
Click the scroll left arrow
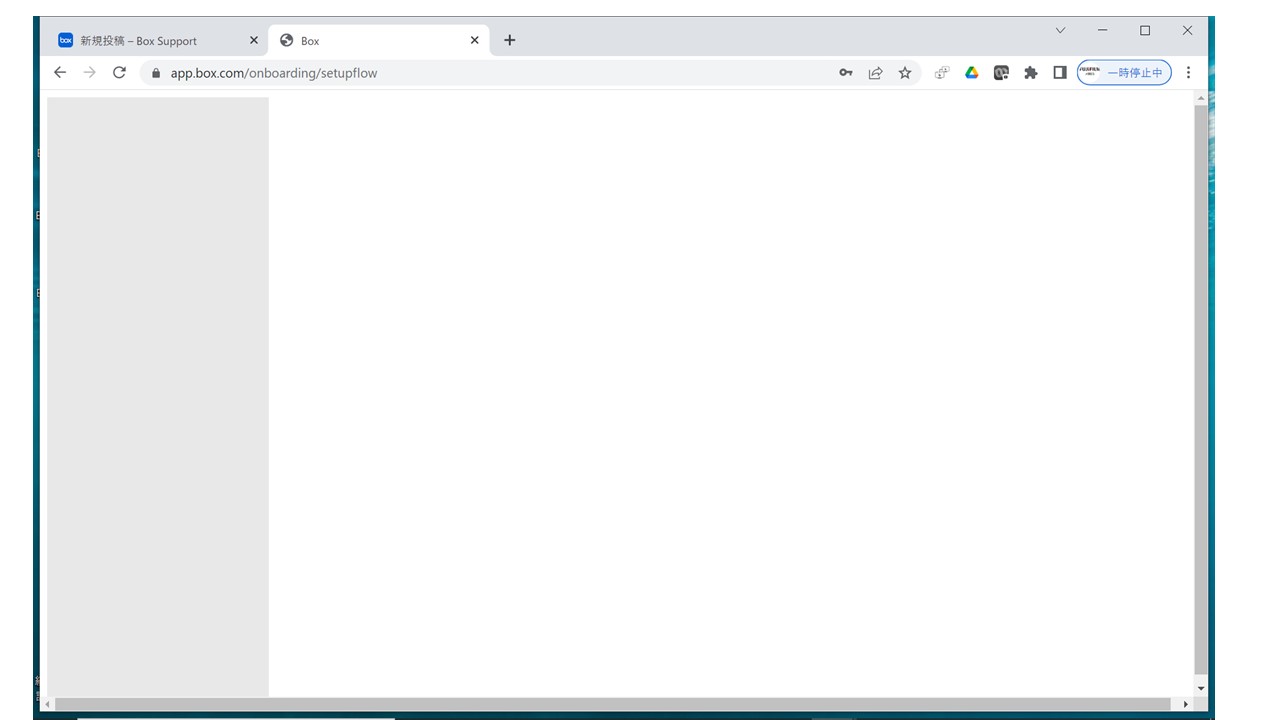47,704
